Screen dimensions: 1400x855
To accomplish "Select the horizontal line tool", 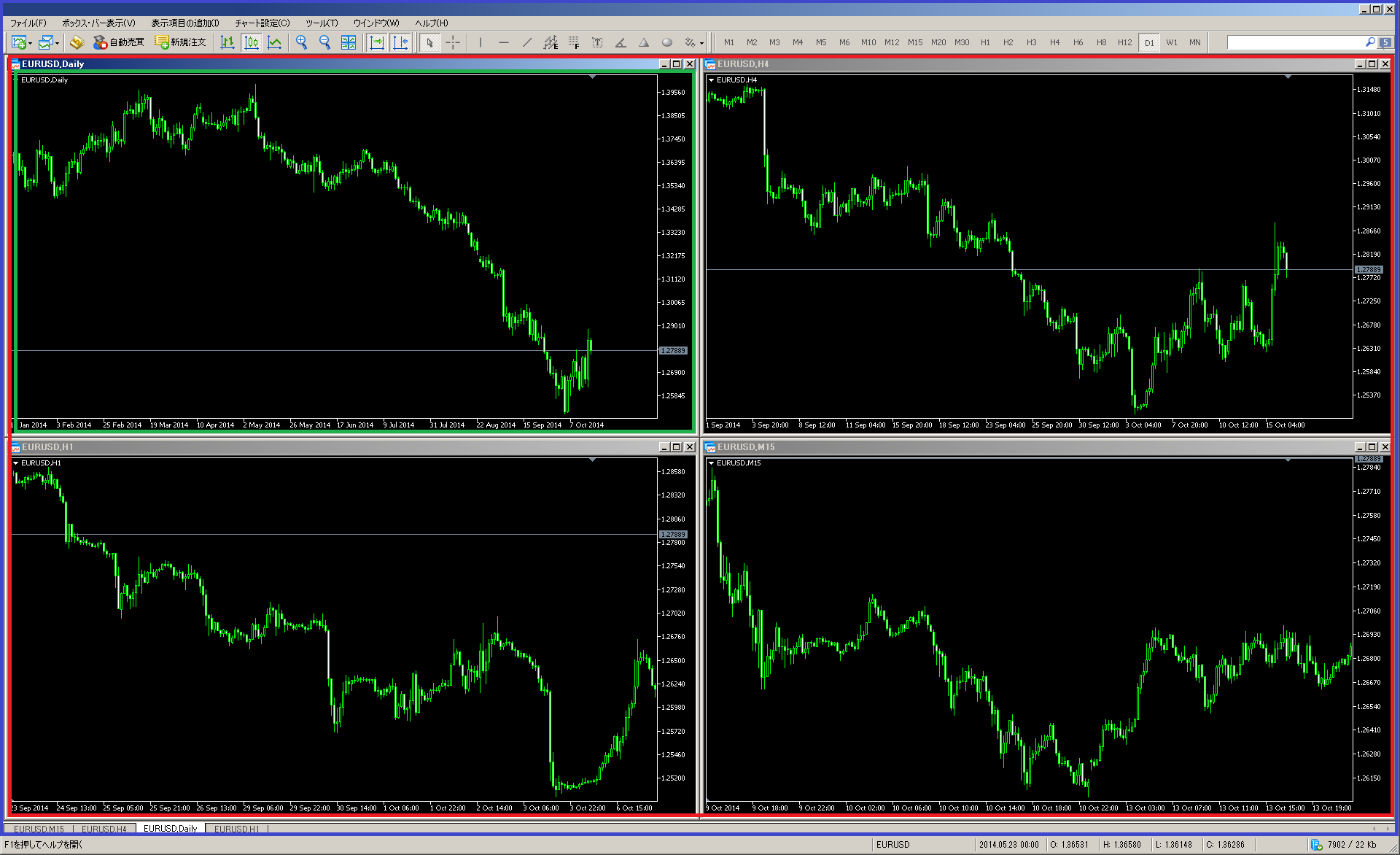I will 504,42.
